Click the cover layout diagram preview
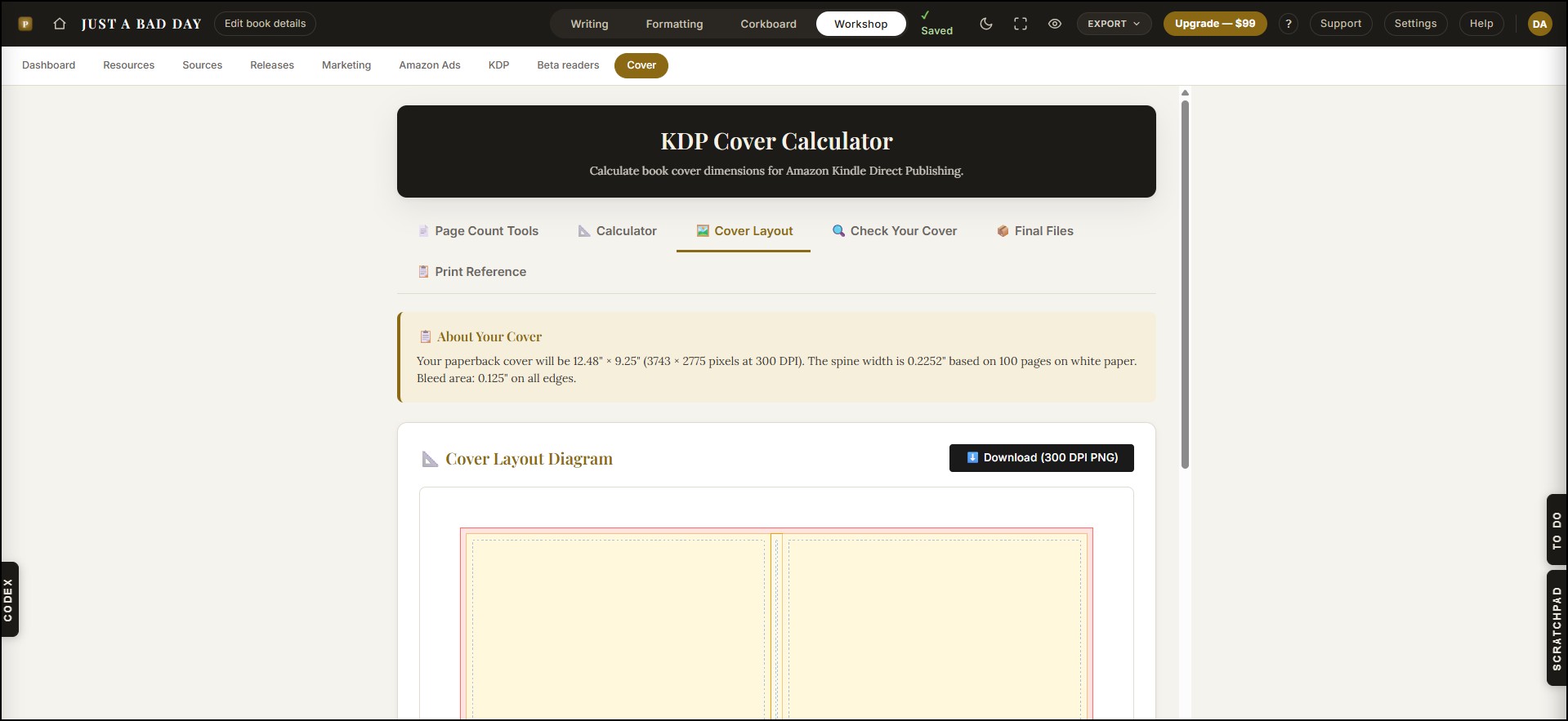The image size is (1568, 721). pos(776,624)
